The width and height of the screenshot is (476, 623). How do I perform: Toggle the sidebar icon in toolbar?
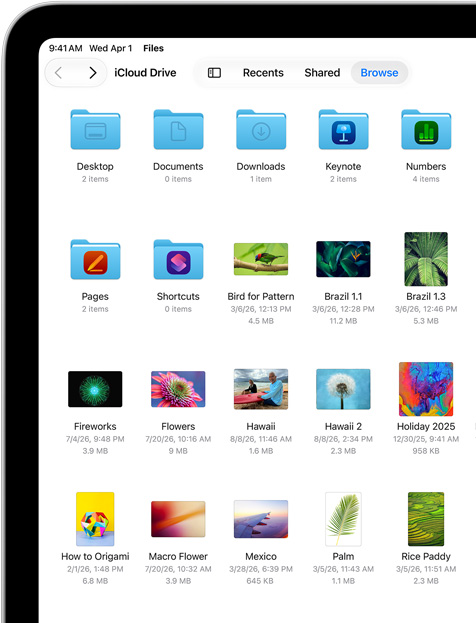tap(215, 73)
